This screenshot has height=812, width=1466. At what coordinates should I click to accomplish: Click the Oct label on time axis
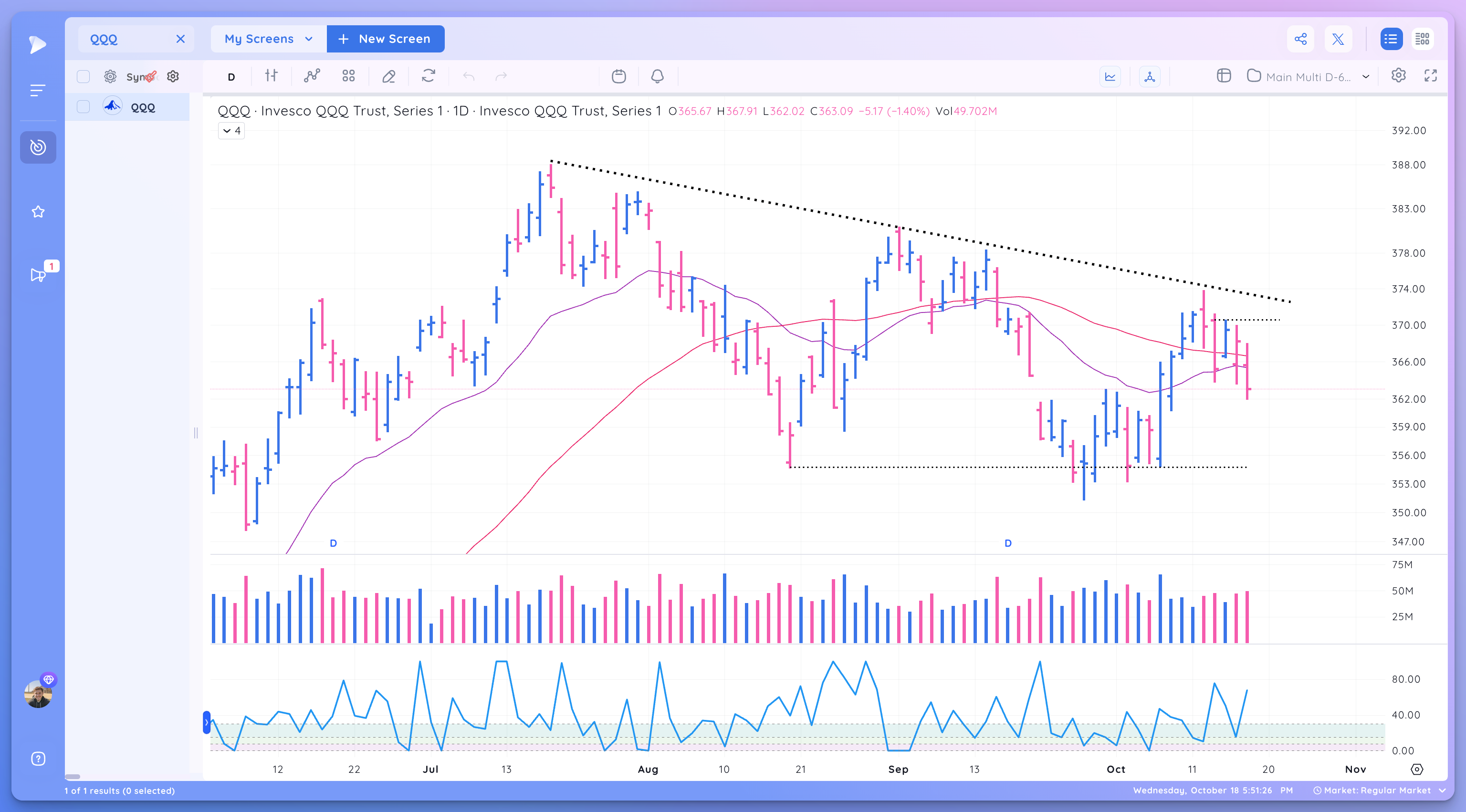click(x=1115, y=770)
